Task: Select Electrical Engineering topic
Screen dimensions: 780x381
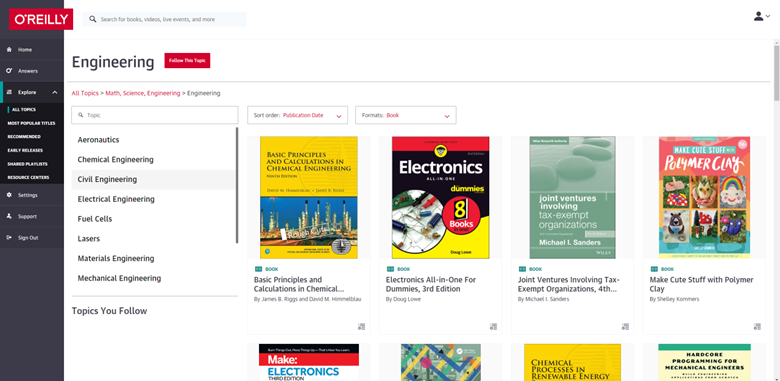Action: 116,199
